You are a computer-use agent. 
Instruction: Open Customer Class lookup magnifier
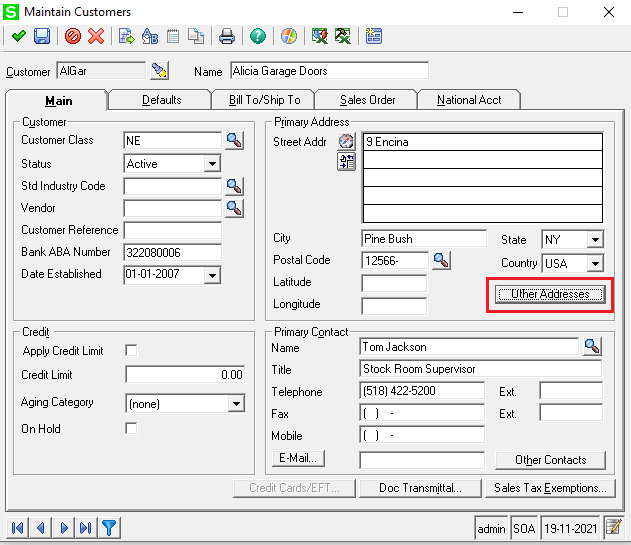[234, 140]
